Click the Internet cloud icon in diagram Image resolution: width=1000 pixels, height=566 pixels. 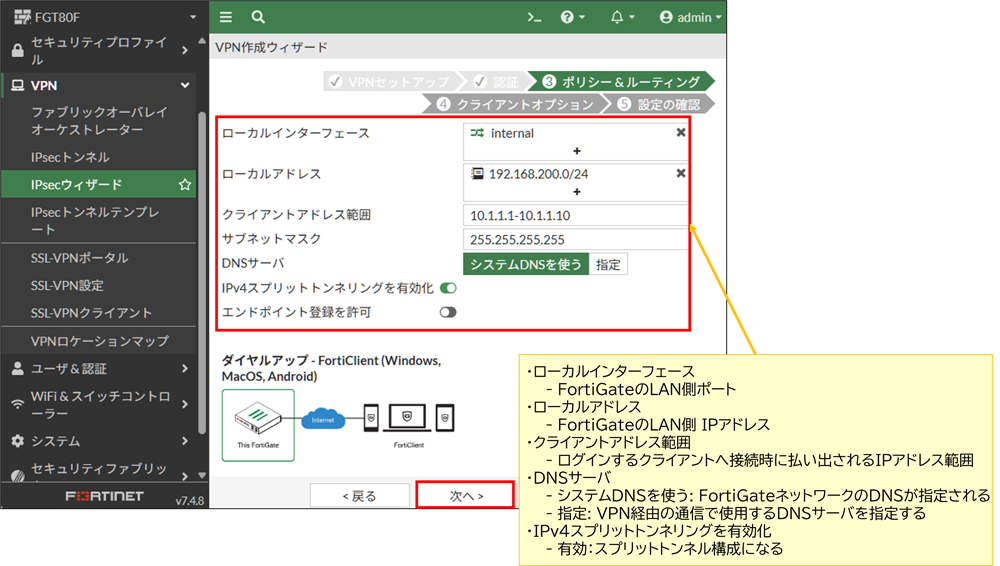[x=323, y=419]
